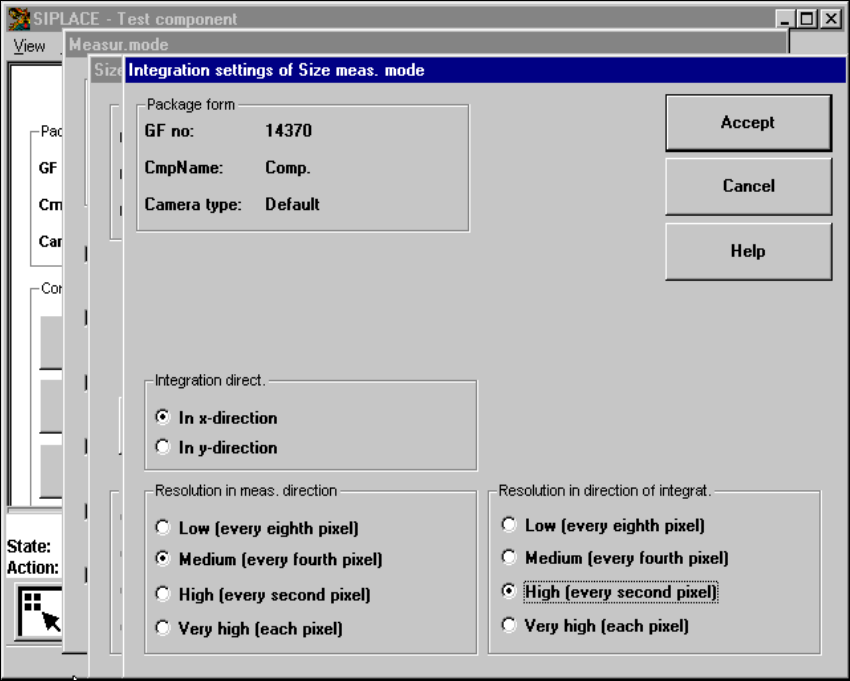This screenshot has width=850, height=681.
Task: Select High in direction of integrat. group
Action: (510, 592)
